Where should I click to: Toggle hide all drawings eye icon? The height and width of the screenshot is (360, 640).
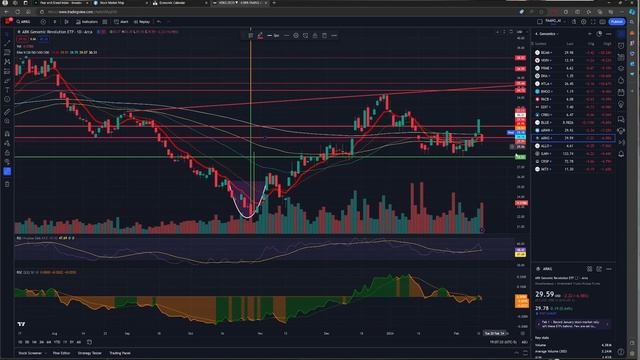(7, 162)
